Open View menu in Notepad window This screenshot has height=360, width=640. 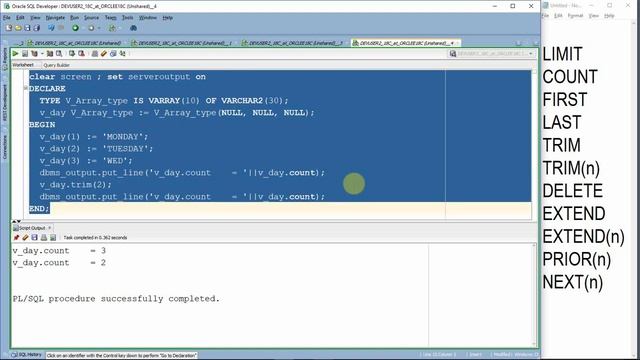pos(593,16)
